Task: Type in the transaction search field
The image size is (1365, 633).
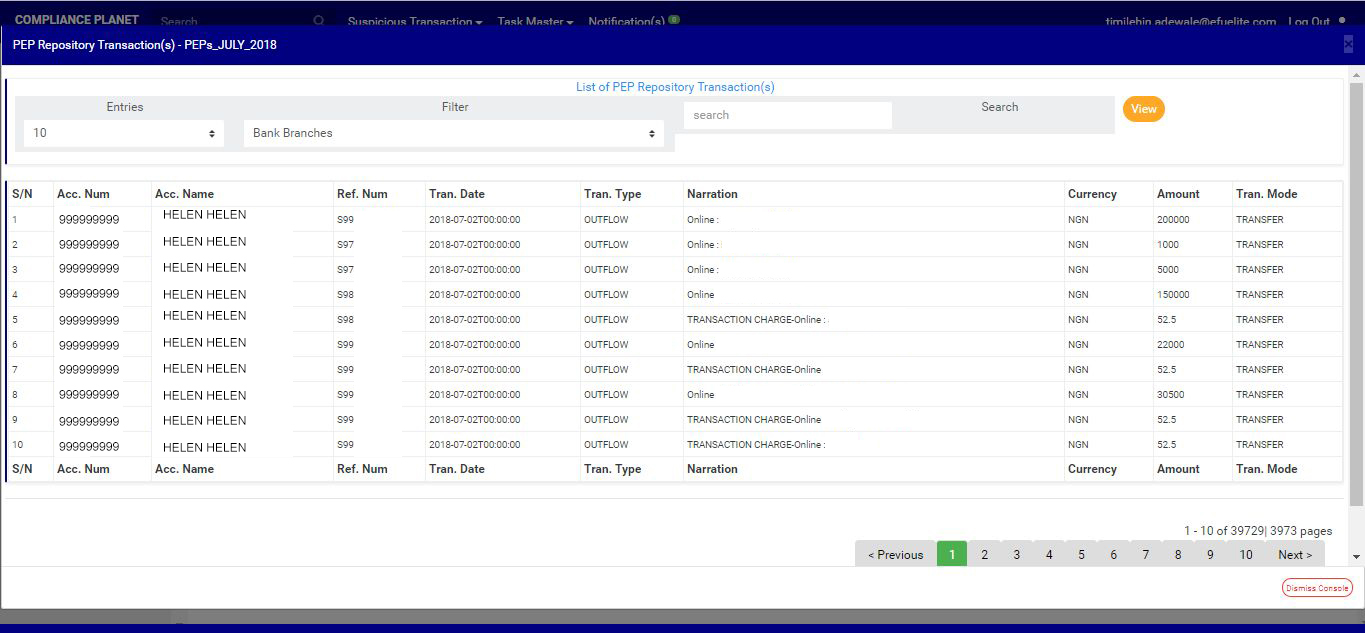Action: [787, 115]
